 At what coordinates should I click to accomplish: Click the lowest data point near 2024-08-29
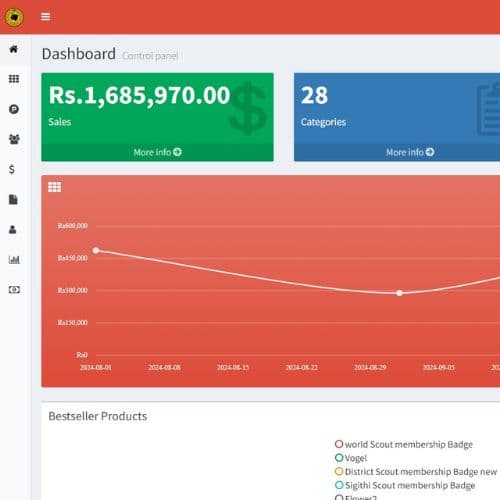pos(400,293)
